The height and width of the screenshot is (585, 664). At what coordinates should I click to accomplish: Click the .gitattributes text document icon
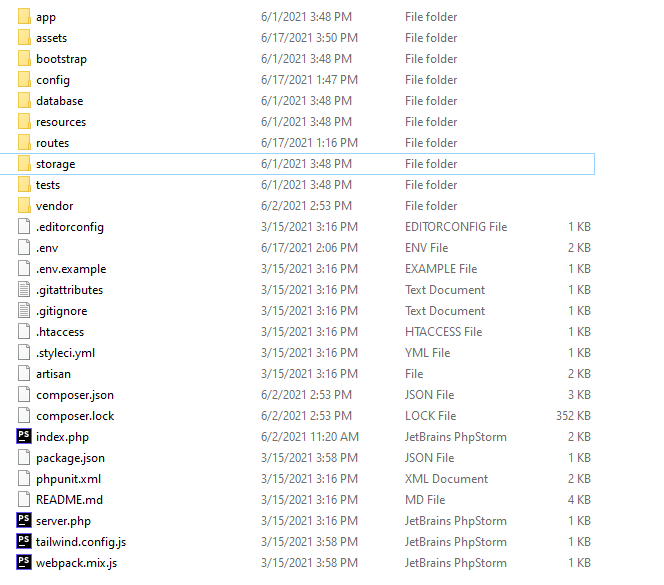click(24, 290)
